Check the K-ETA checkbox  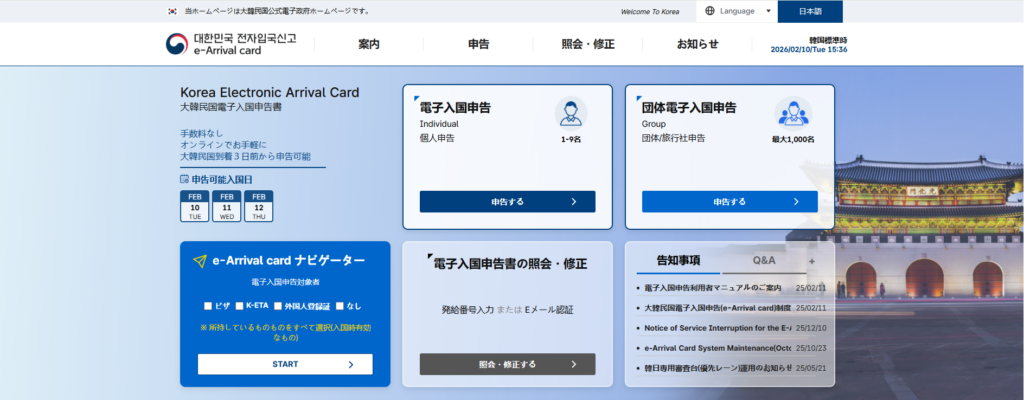[x=240, y=306]
